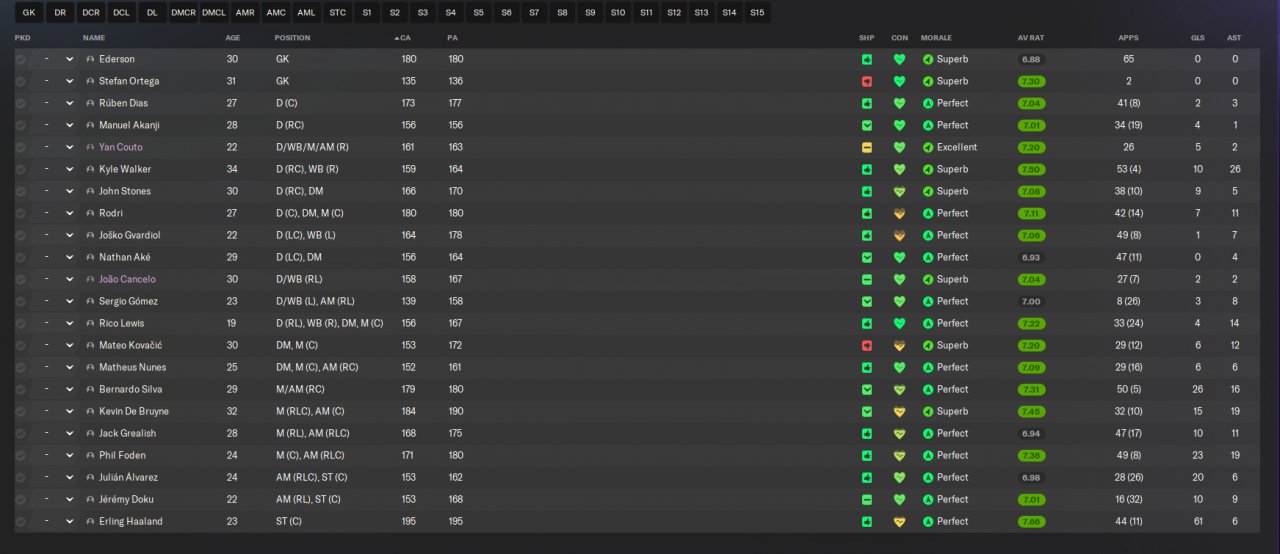The width and height of the screenshot is (1280, 554).
Task: Toggle the picked checkbox for Phil Foden
Action: pos(20,455)
